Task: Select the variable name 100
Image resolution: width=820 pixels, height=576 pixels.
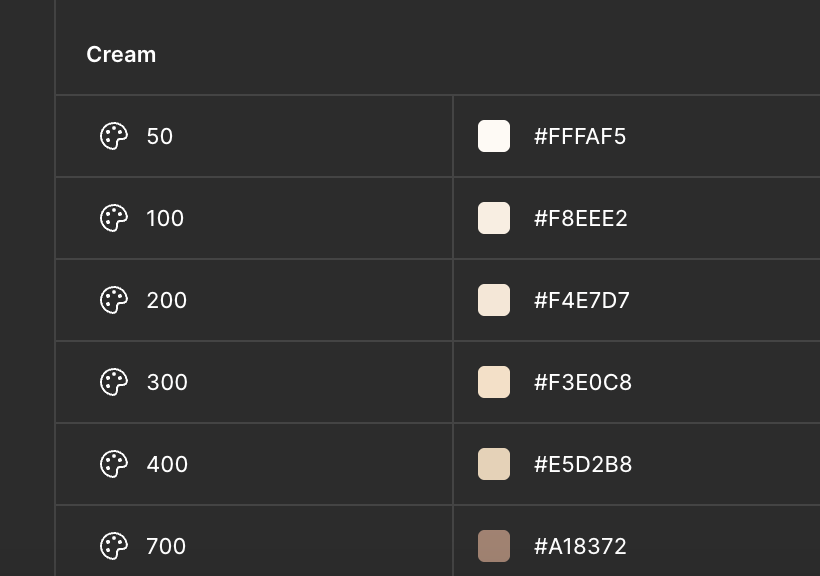Action: (165, 219)
